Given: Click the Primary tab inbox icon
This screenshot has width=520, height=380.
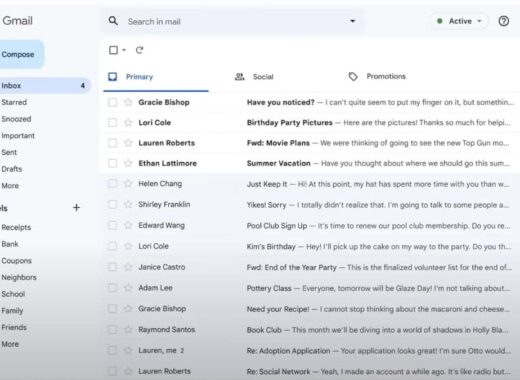Looking at the screenshot, I should [113, 77].
